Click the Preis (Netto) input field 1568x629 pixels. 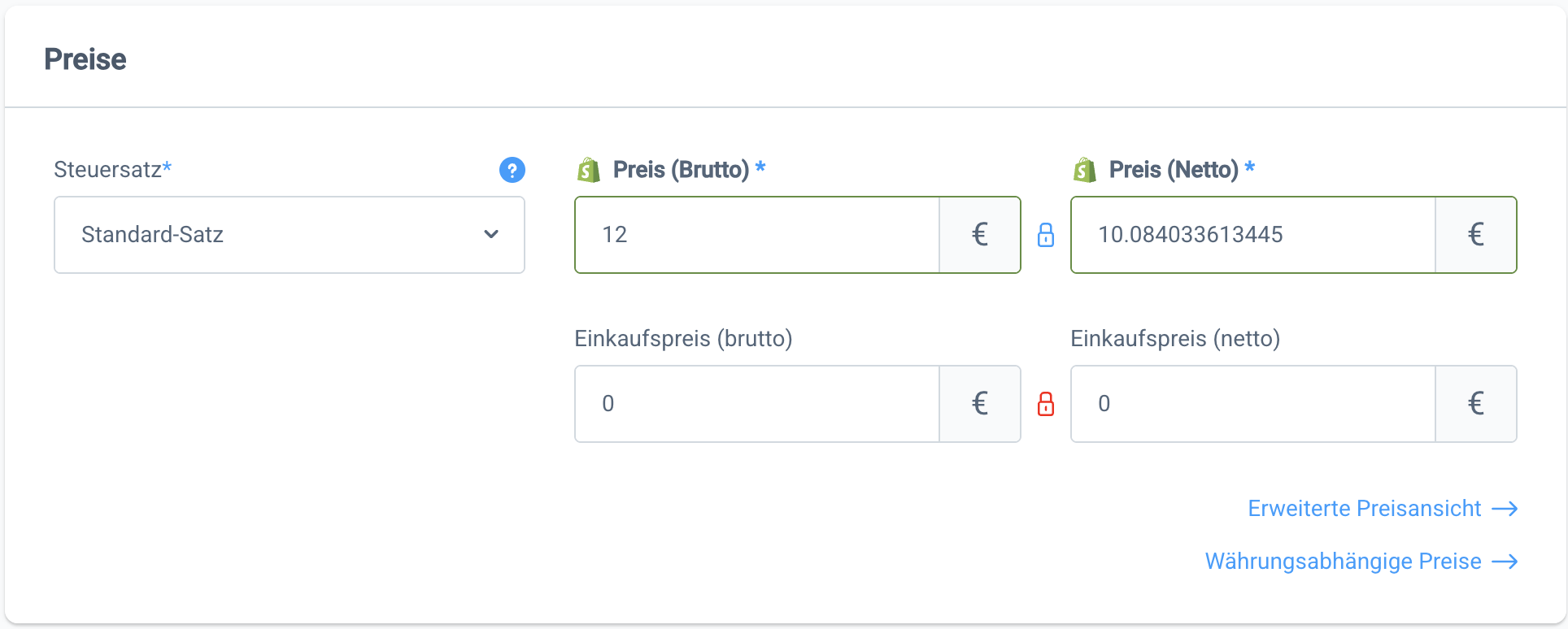pos(1252,235)
